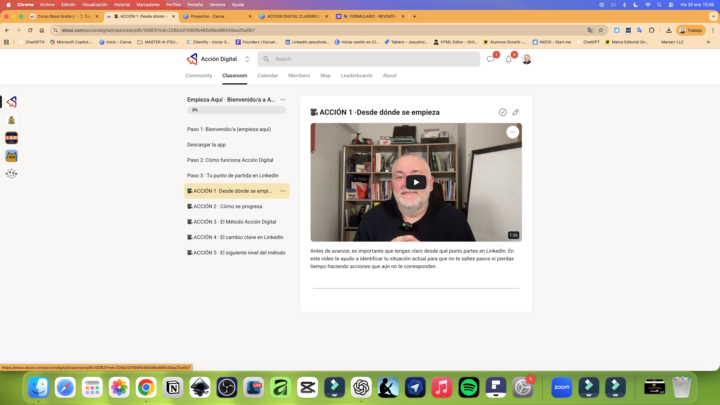This screenshot has height=405, width=720.
Task: Show hidden bookmarks with overflow chevron
Action: point(708,42)
